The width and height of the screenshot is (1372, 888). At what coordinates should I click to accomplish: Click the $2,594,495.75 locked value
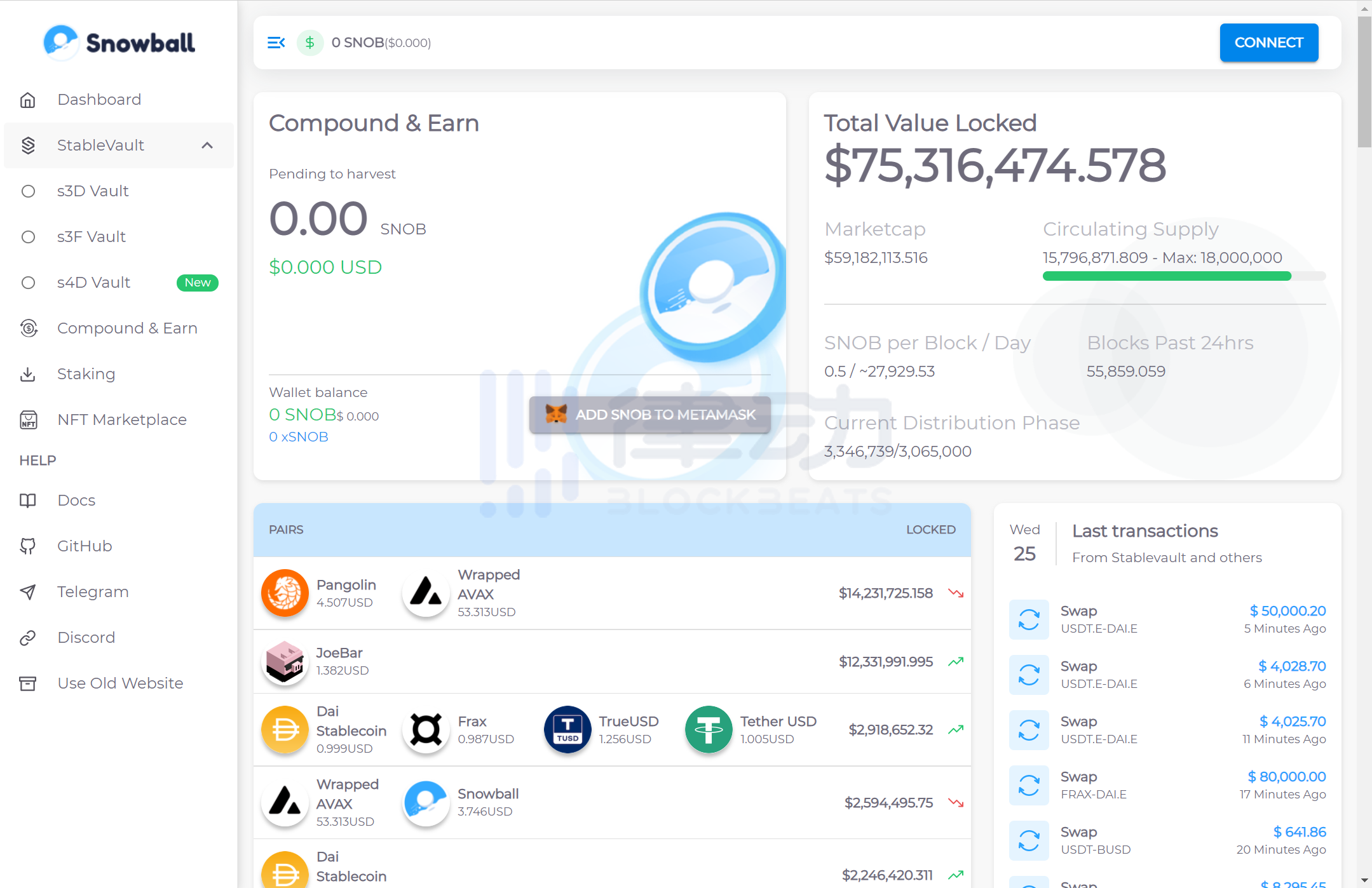pos(888,803)
